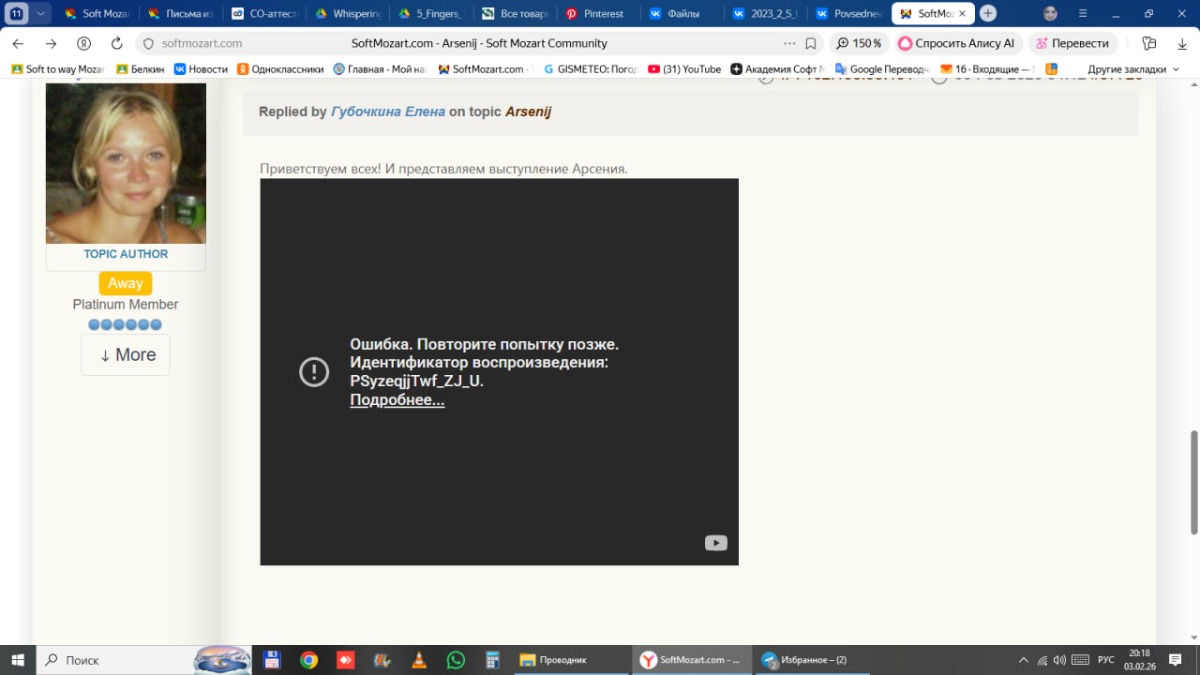Open the new tab plus button
This screenshot has height=675, width=1200.
pyautogui.click(x=988, y=14)
